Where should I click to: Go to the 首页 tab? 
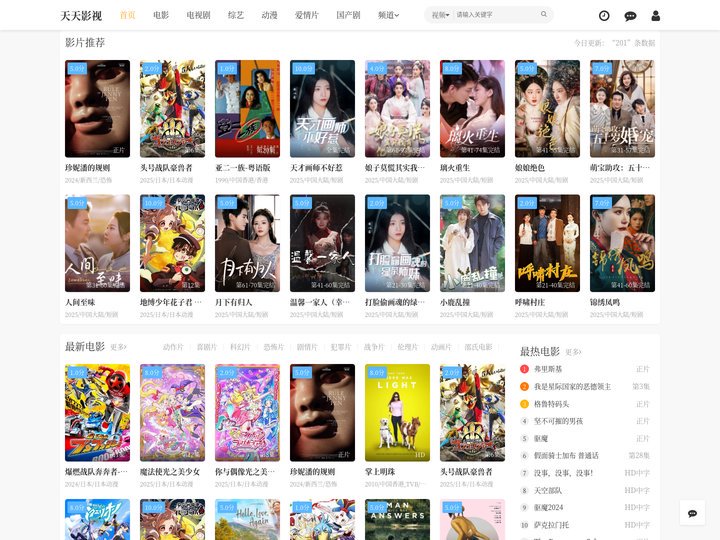pyautogui.click(x=127, y=15)
